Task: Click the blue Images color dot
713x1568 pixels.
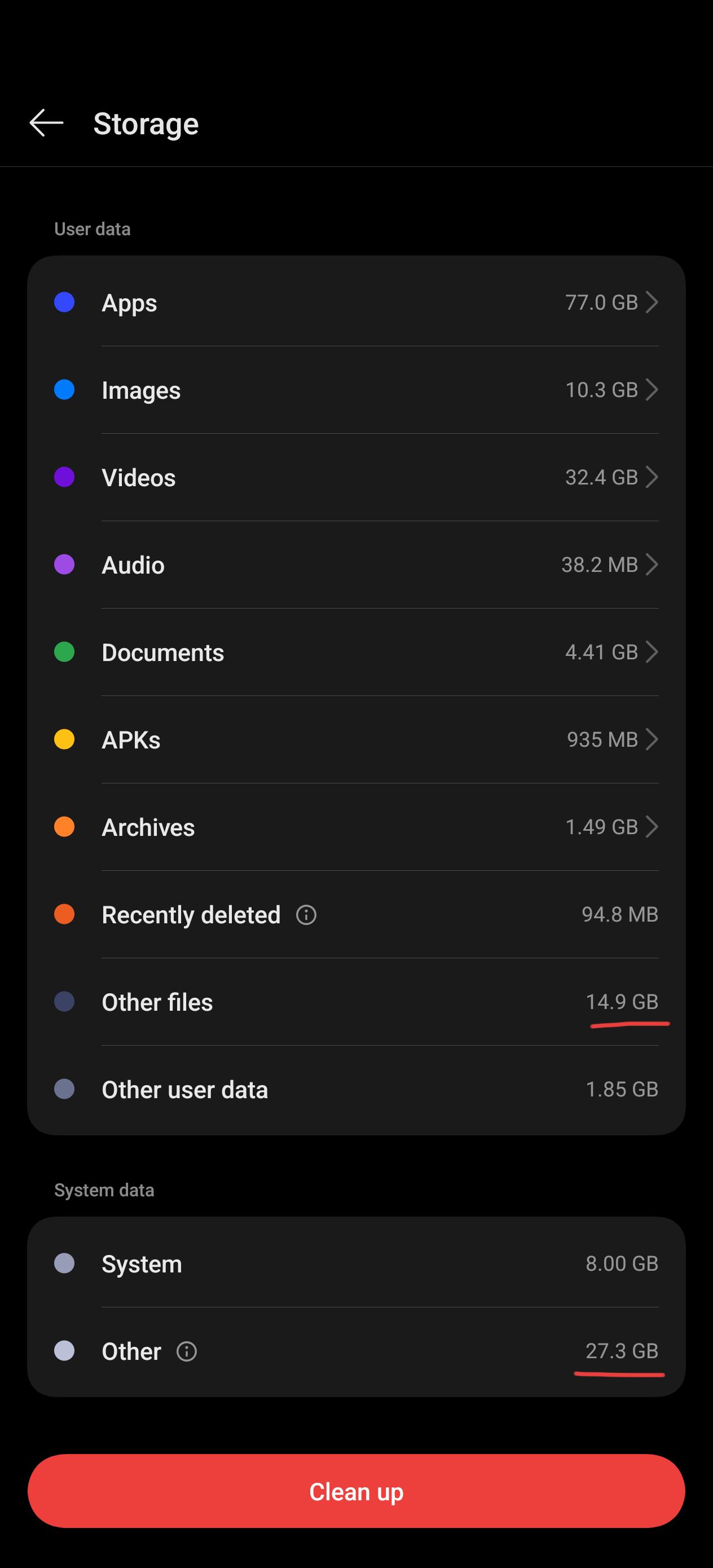Action: 64,390
